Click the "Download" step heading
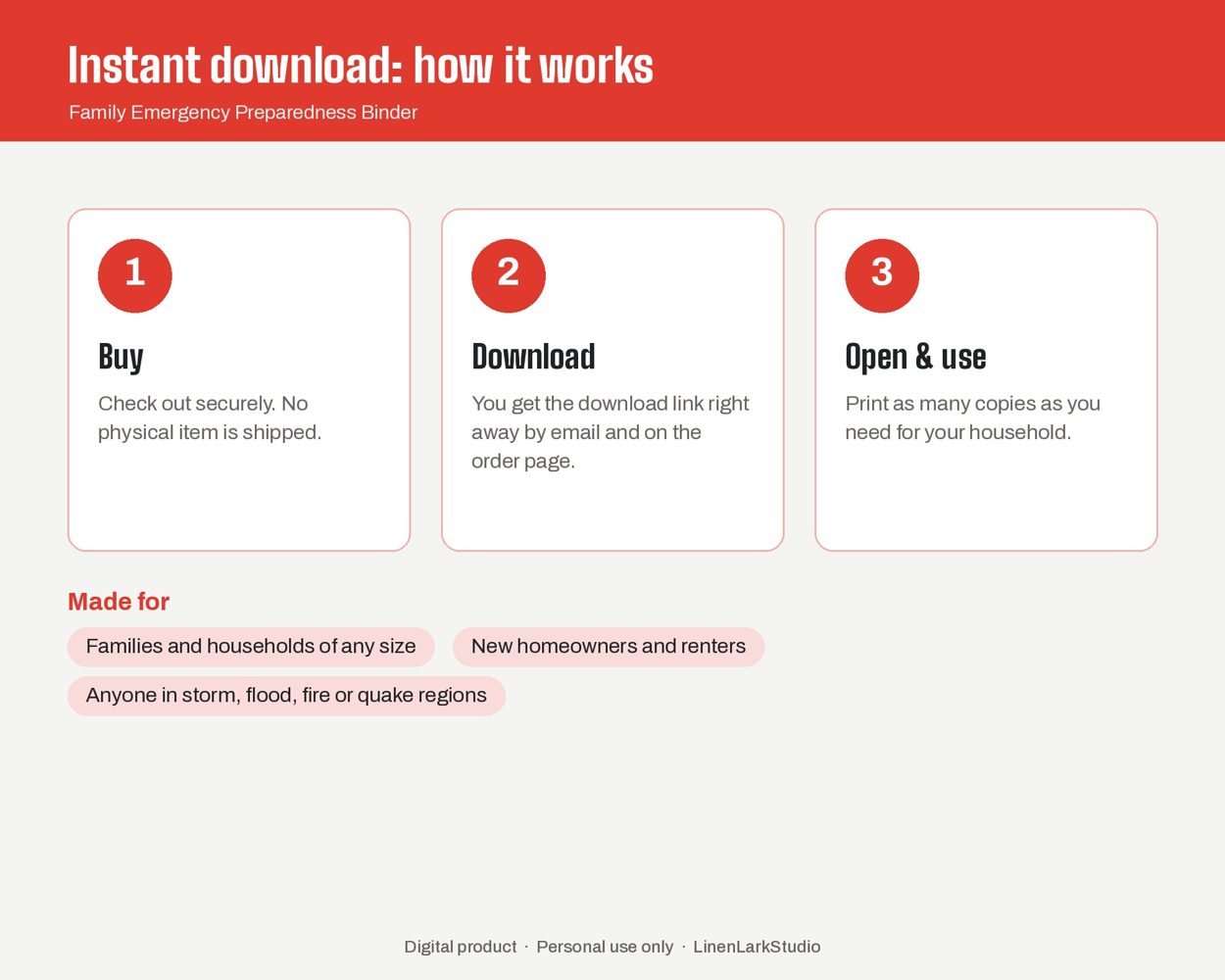The width and height of the screenshot is (1225, 980). point(533,357)
